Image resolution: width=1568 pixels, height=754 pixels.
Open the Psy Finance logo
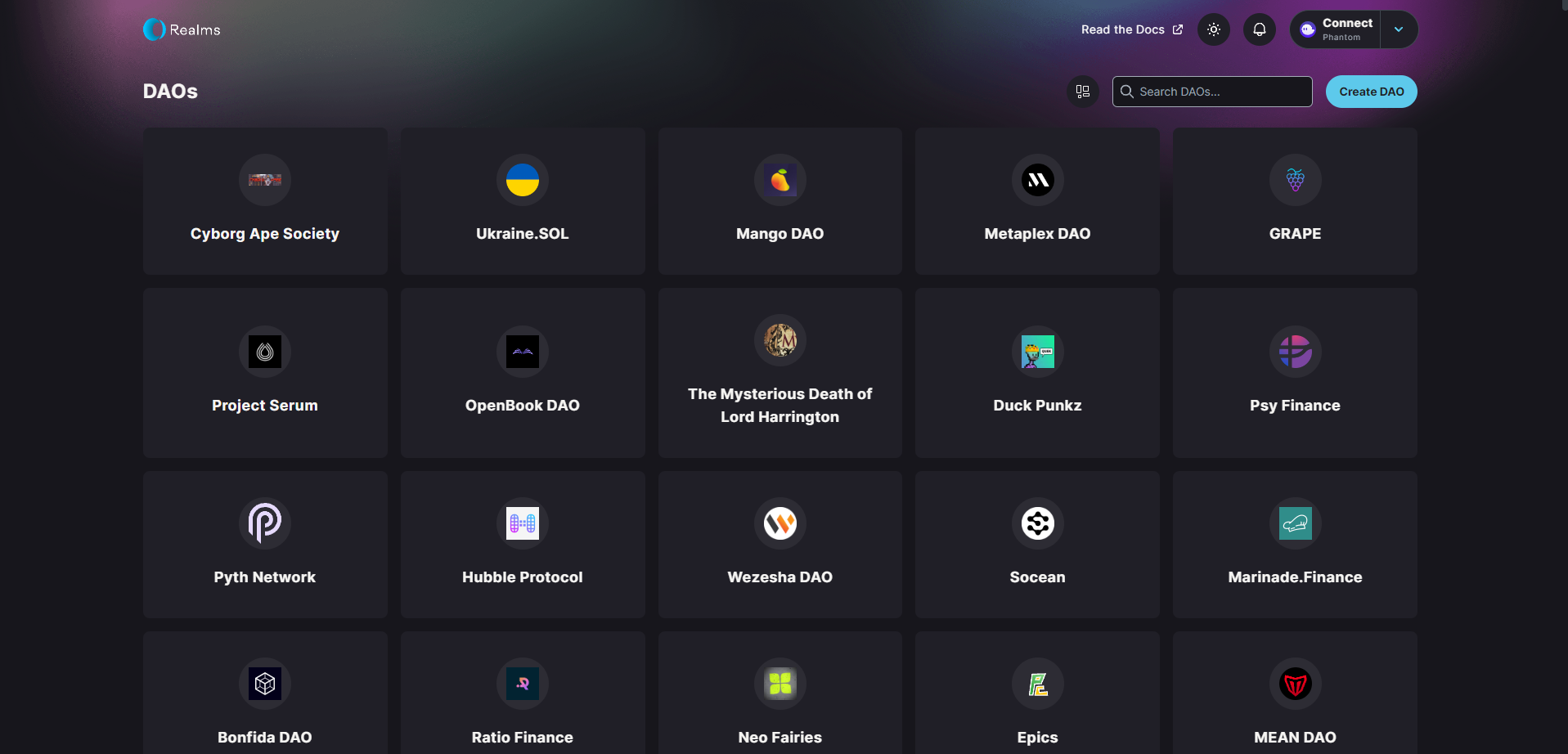(x=1296, y=352)
